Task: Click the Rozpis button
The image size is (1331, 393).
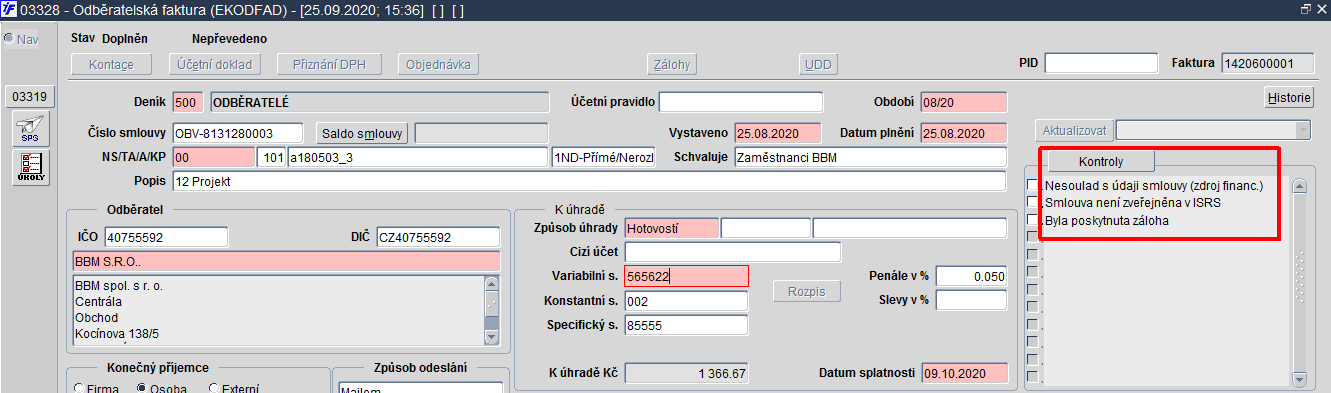Action: 807,291
